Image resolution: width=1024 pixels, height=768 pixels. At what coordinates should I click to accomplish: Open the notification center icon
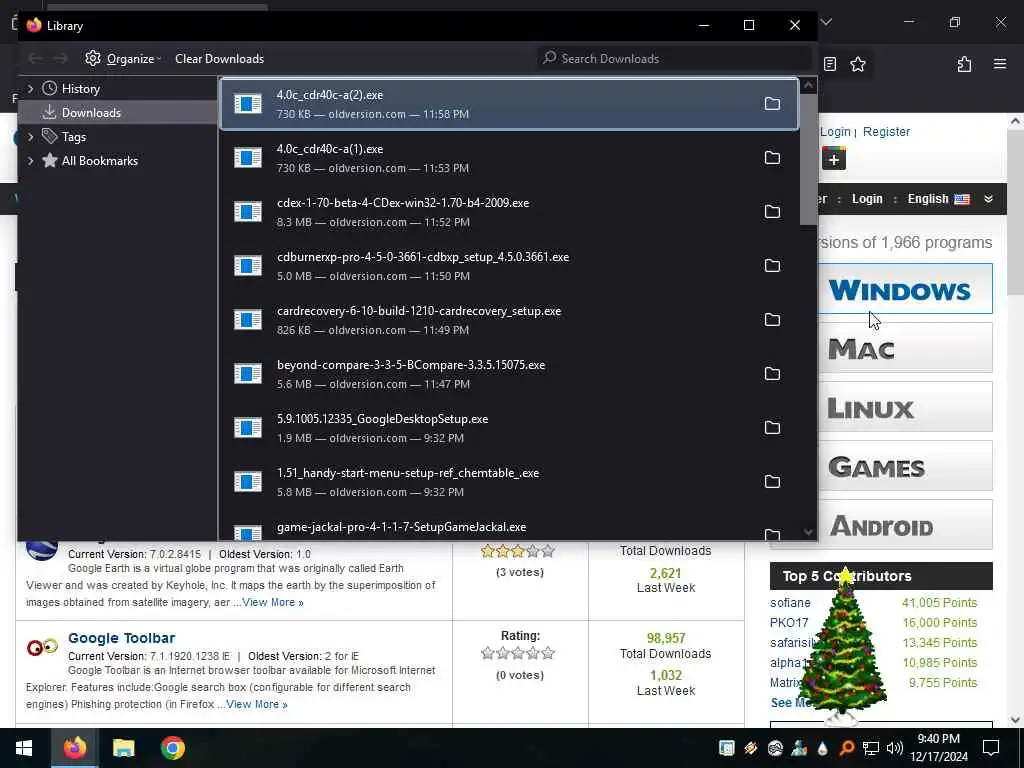point(991,748)
